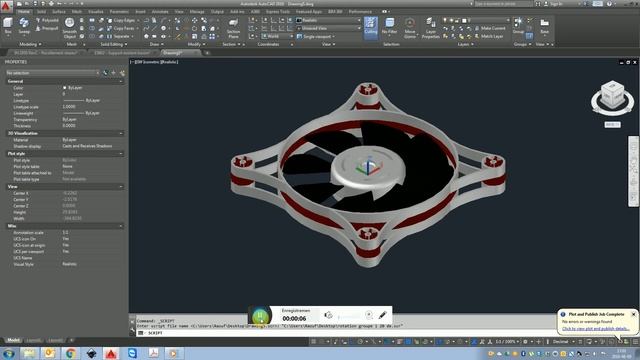Click the recorder webcam icon
Image resolution: width=640 pixels, height=360 pixels.
pyautogui.click(x=369, y=315)
